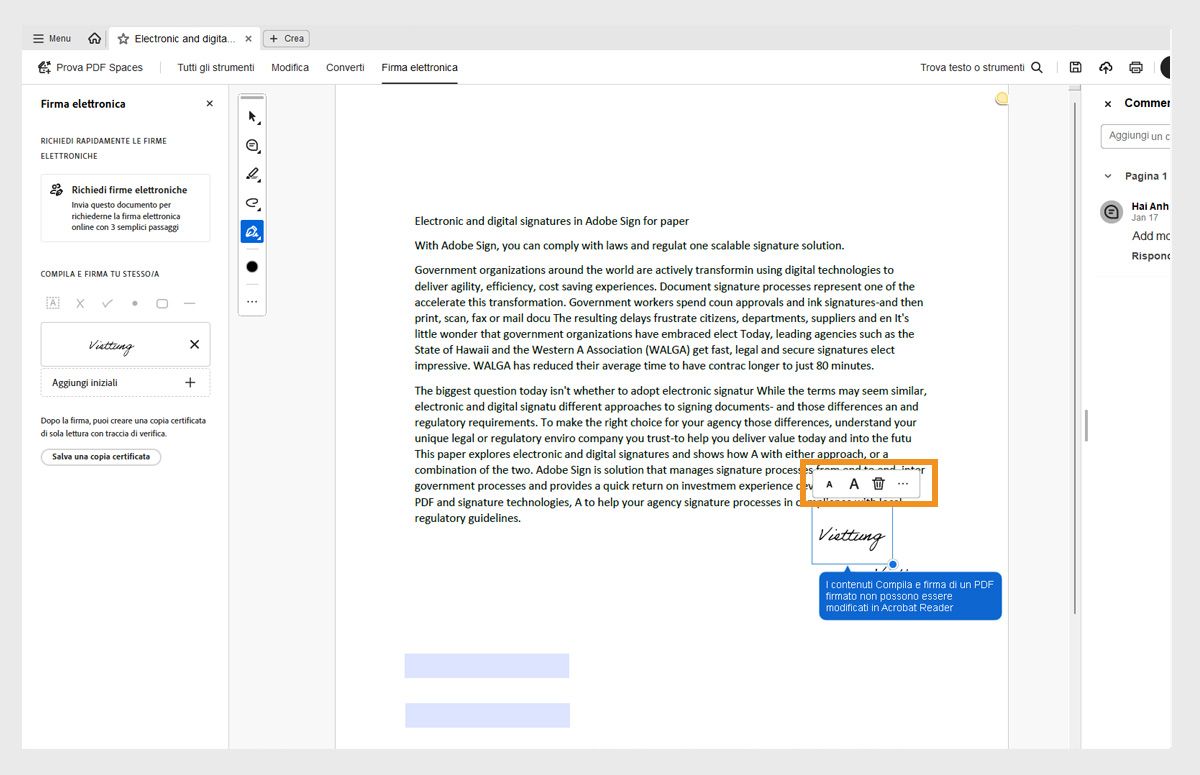This screenshot has height=775, width=1200.
Task: Open the black color swatch
Action: point(252,266)
